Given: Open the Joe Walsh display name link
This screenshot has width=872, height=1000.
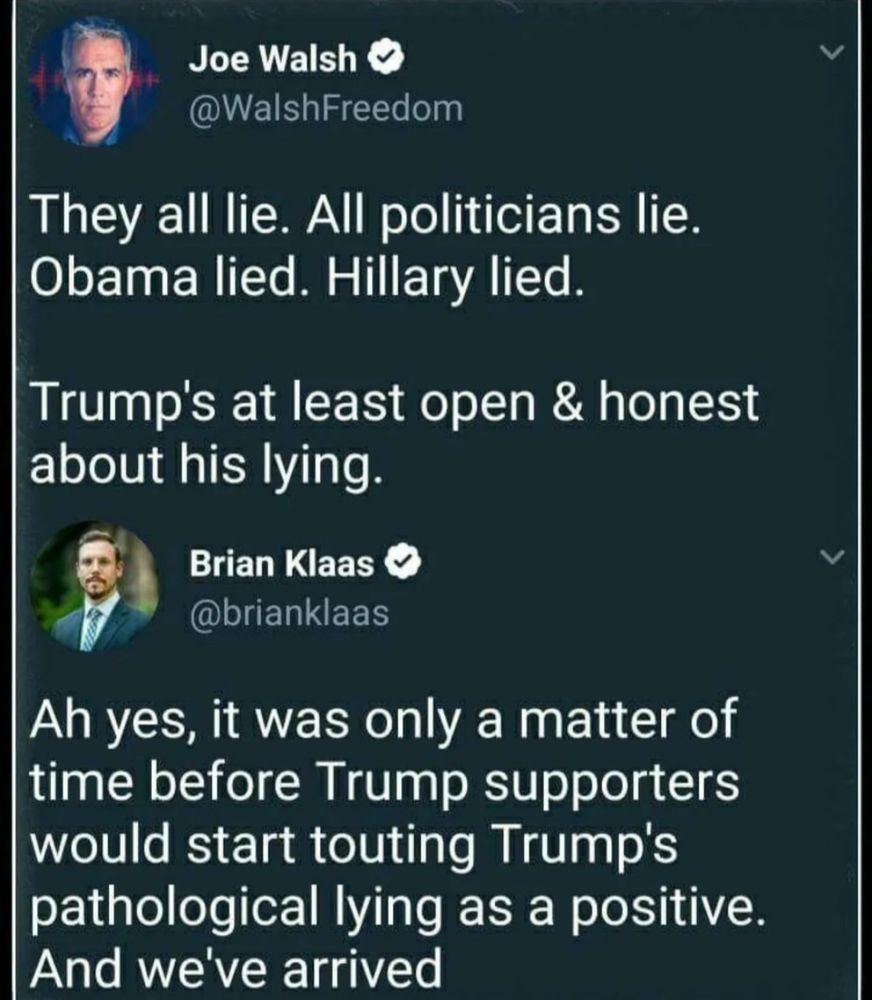Looking at the screenshot, I should coord(272,62).
